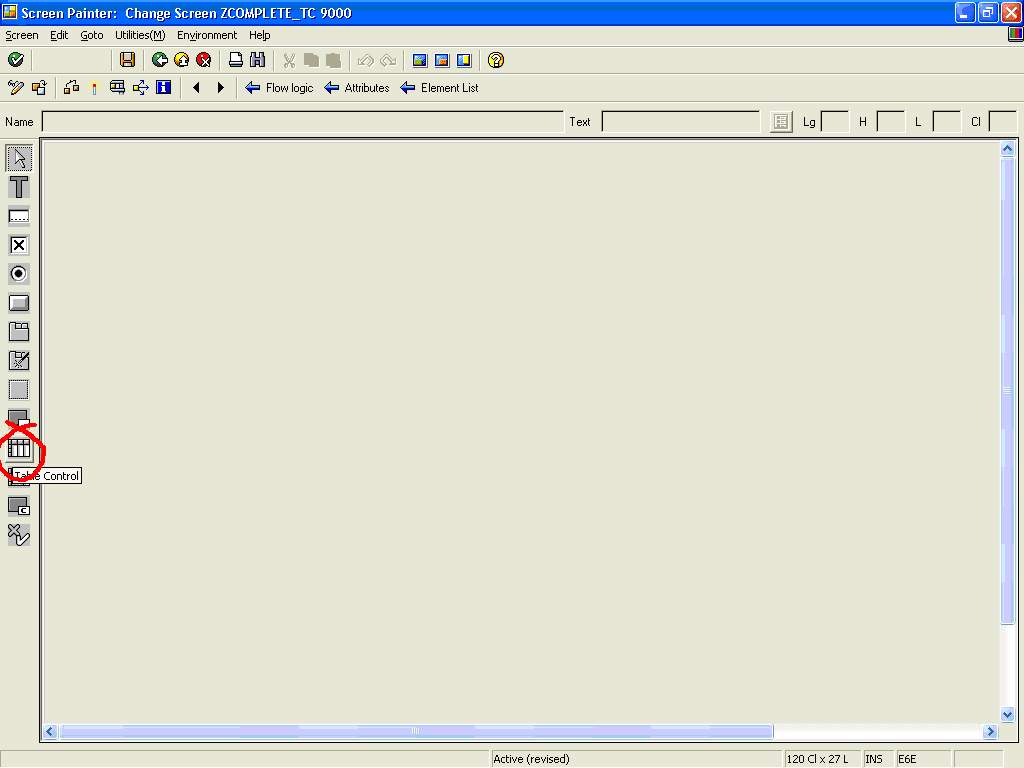Select the Custom Control tool

(19, 506)
